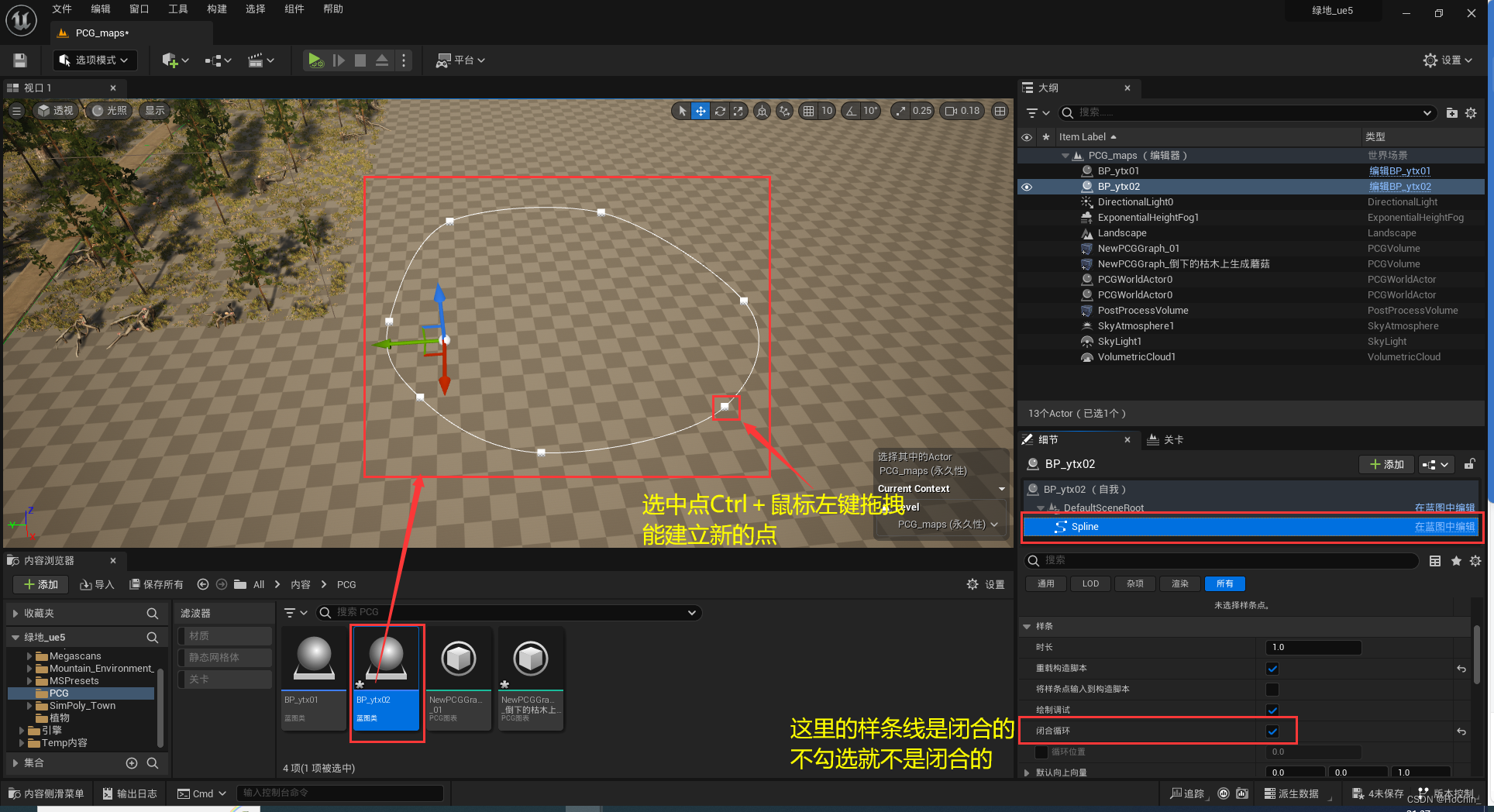Screen dimensions: 1494x812
Task: Toggle the lock icon in Details panel
Action: coord(1469,464)
